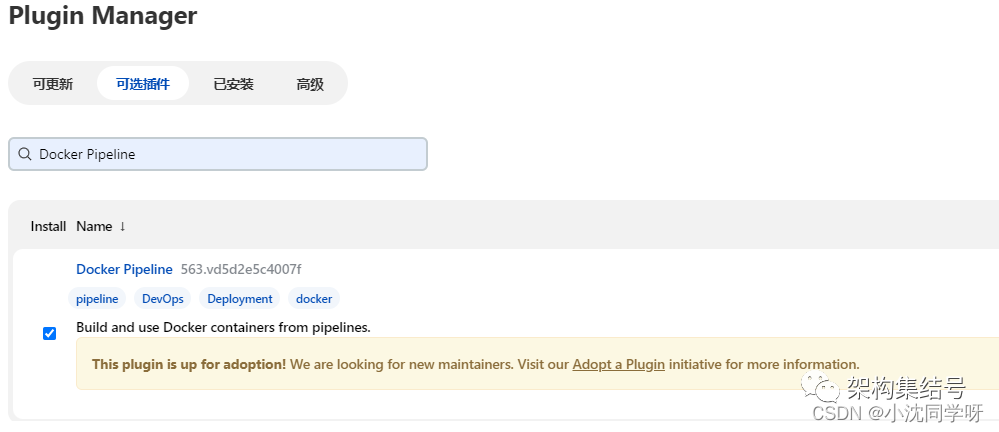
Task: Click the Plugin Manager heading
Action: [103, 15]
